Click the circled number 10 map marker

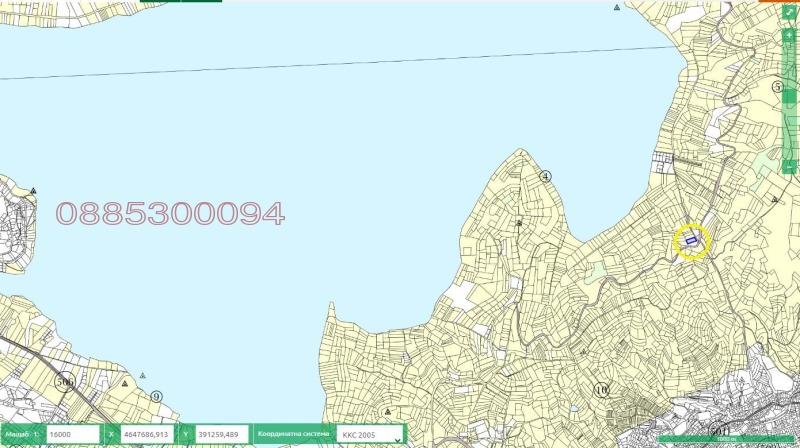coord(601,389)
